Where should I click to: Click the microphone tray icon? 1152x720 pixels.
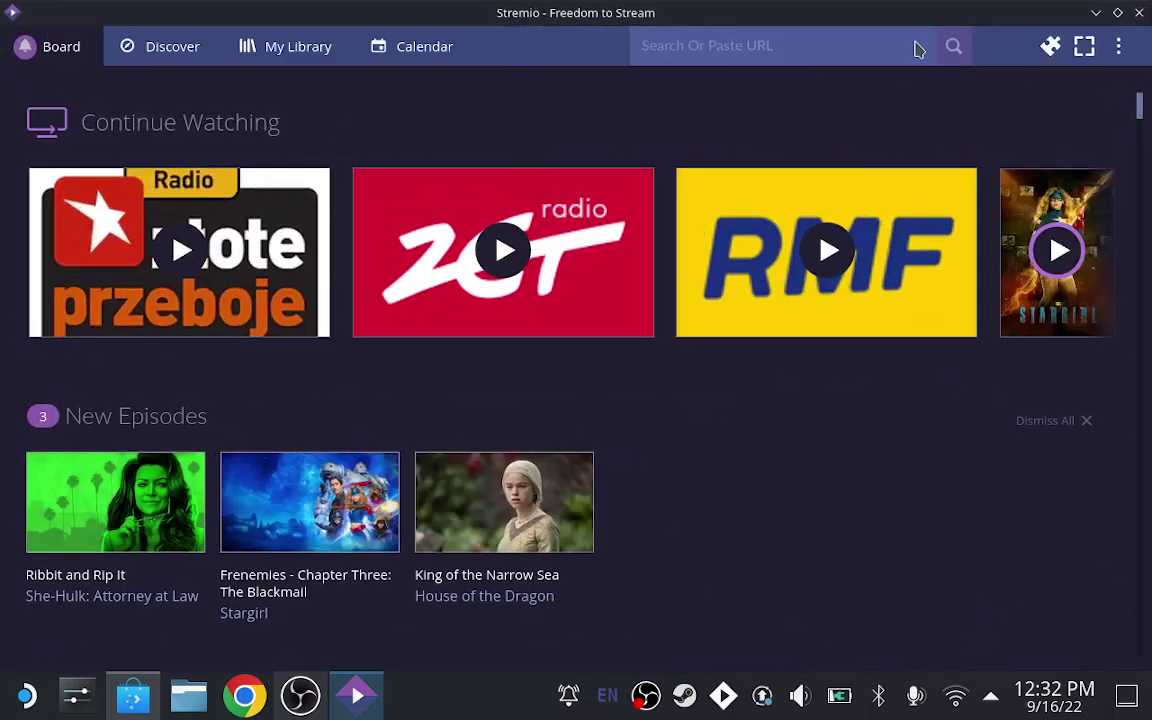pyautogui.click(x=915, y=695)
